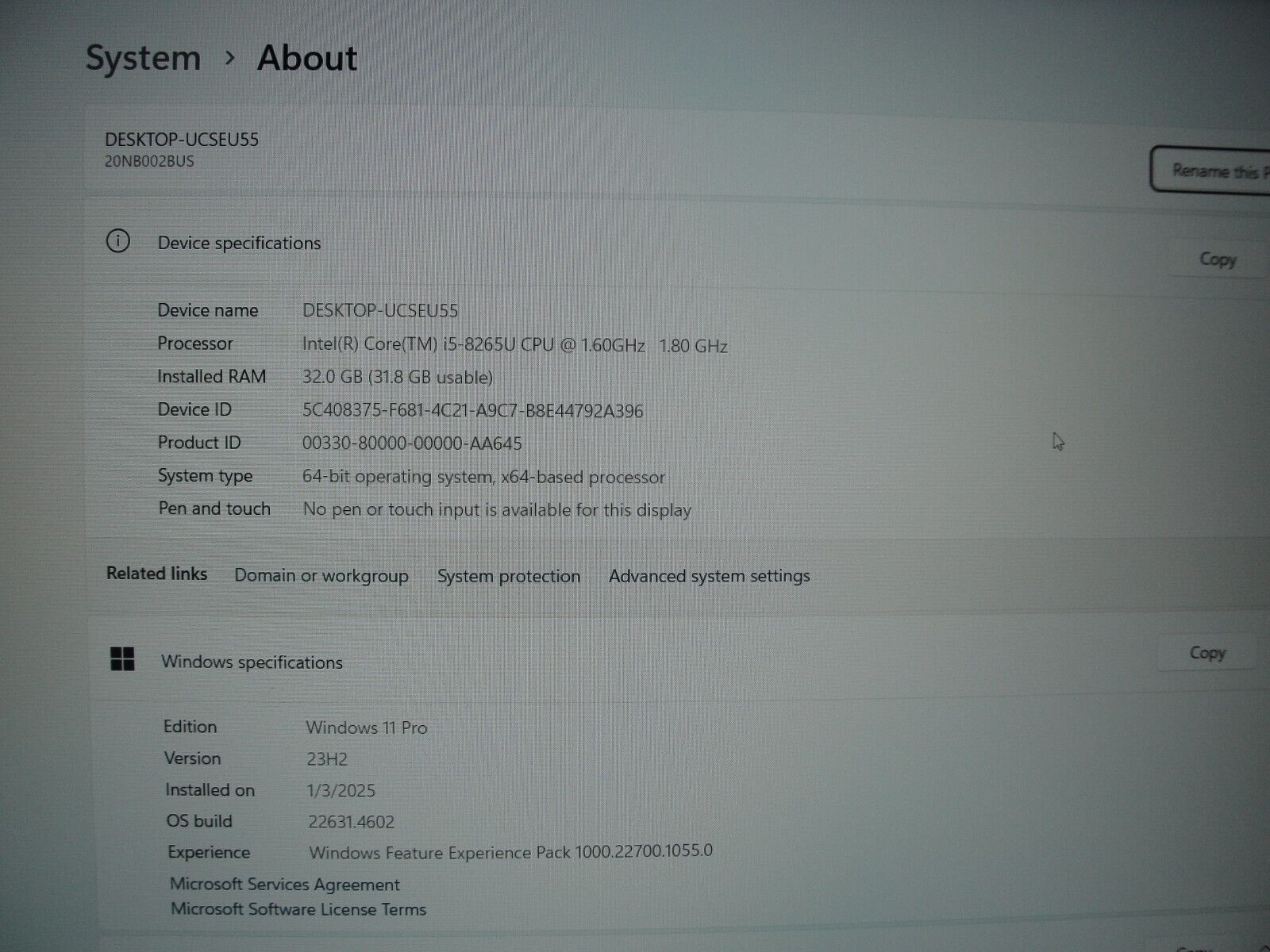Select the 64-bit operating system text

point(483,477)
